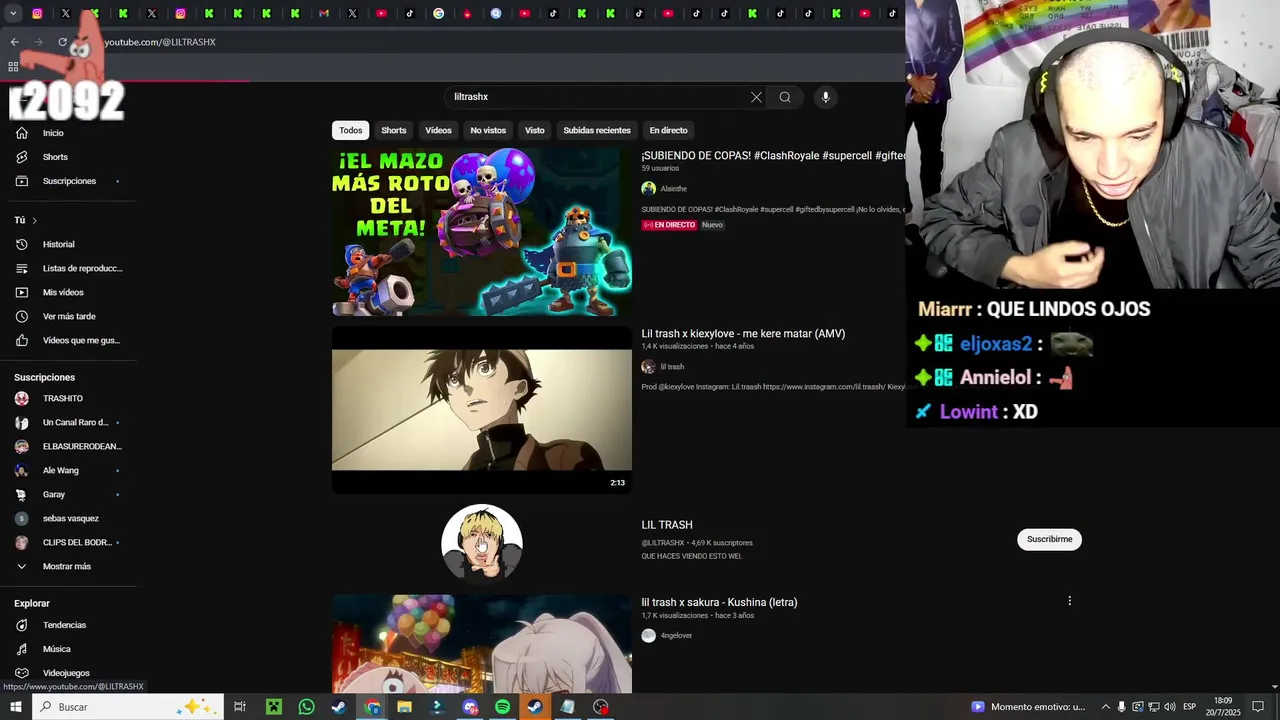The height and width of the screenshot is (720, 1280).
Task: Open the me kere matar AMV thumbnail
Action: coord(482,410)
